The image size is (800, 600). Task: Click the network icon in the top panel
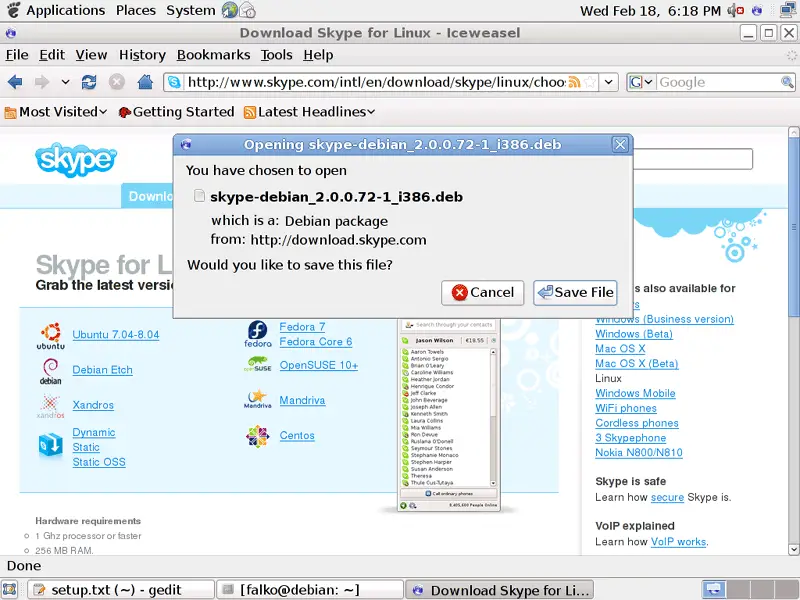click(789, 10)
